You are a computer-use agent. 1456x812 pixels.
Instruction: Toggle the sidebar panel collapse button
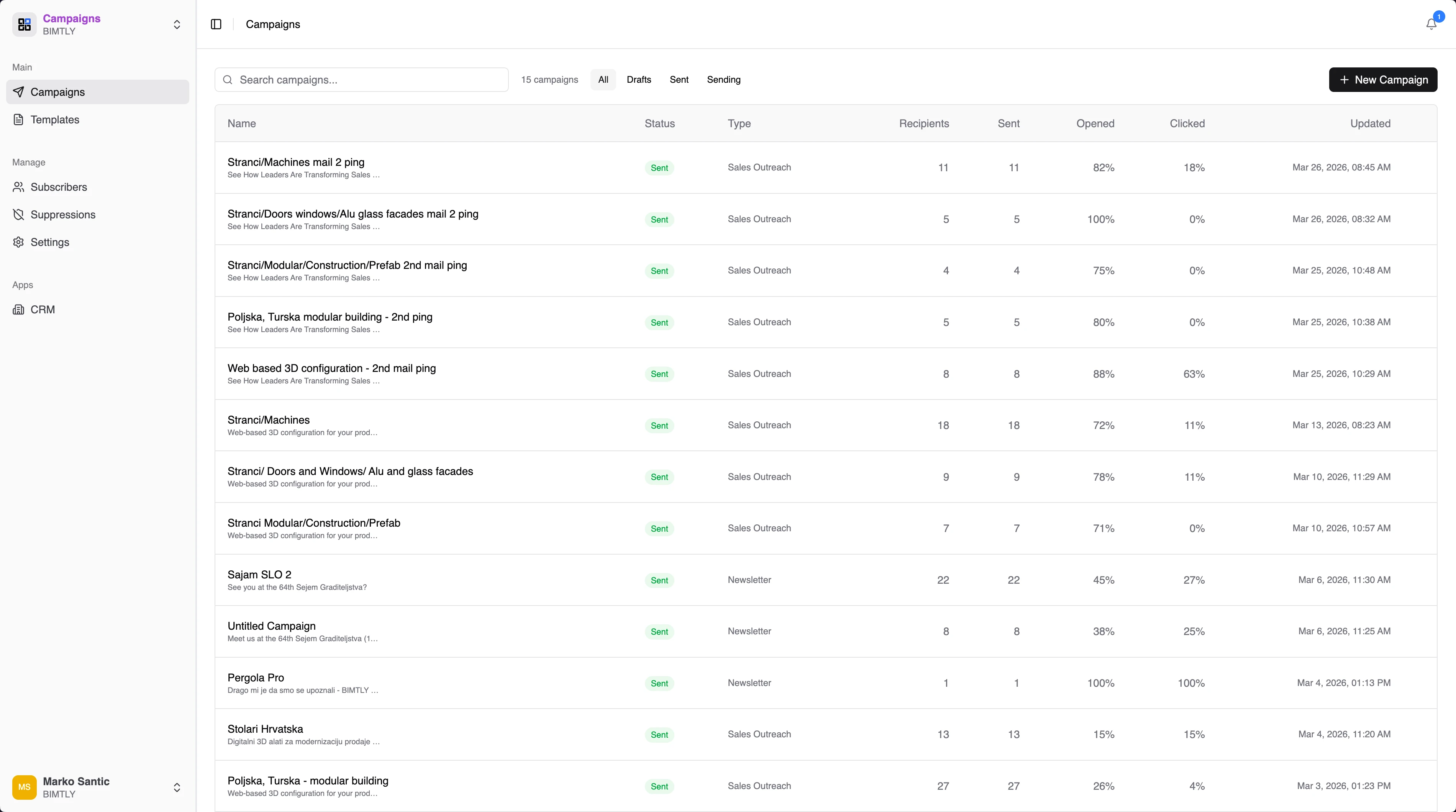click(x=216, y=24)
